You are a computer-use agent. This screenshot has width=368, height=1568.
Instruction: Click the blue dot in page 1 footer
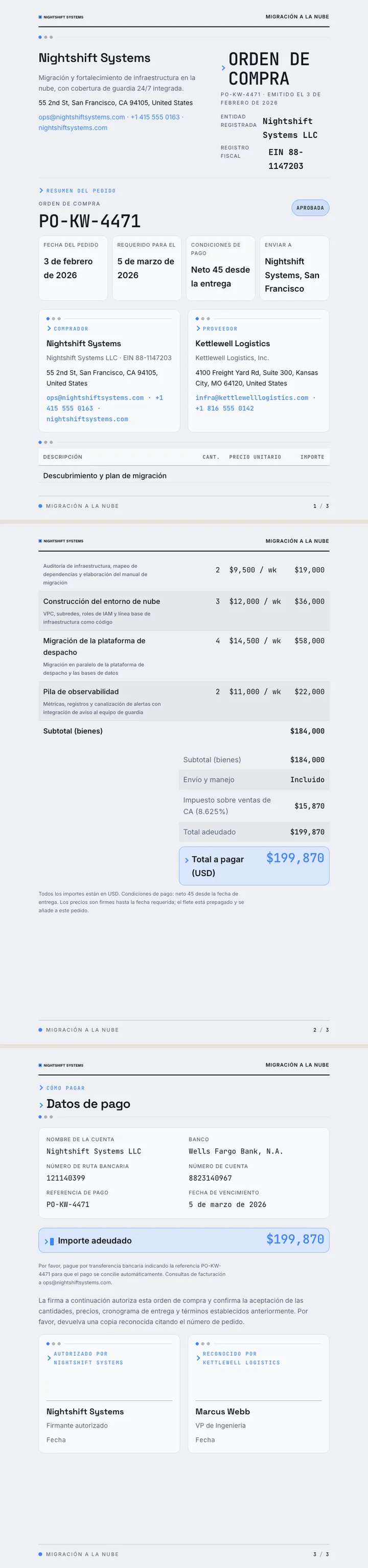pyautogui.click(x=40, y=506)
